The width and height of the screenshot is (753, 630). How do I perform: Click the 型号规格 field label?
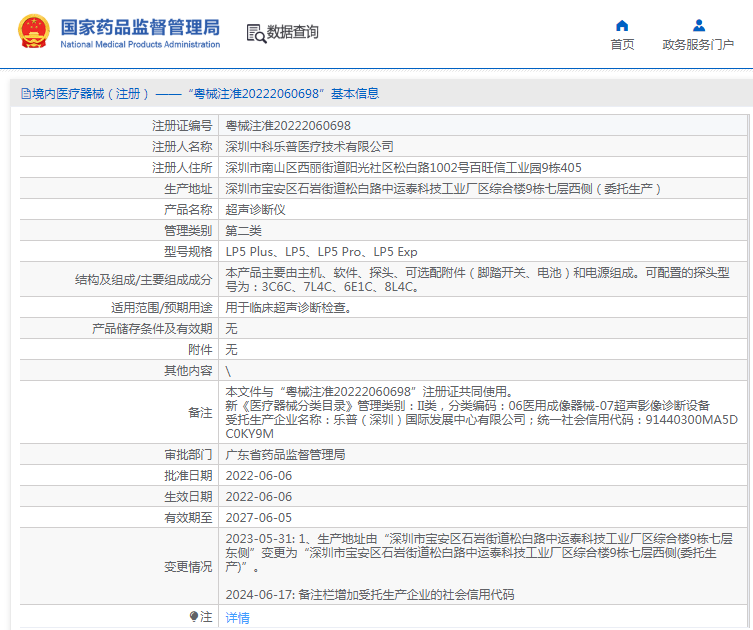pyautogui.click(x=188, y=252)
